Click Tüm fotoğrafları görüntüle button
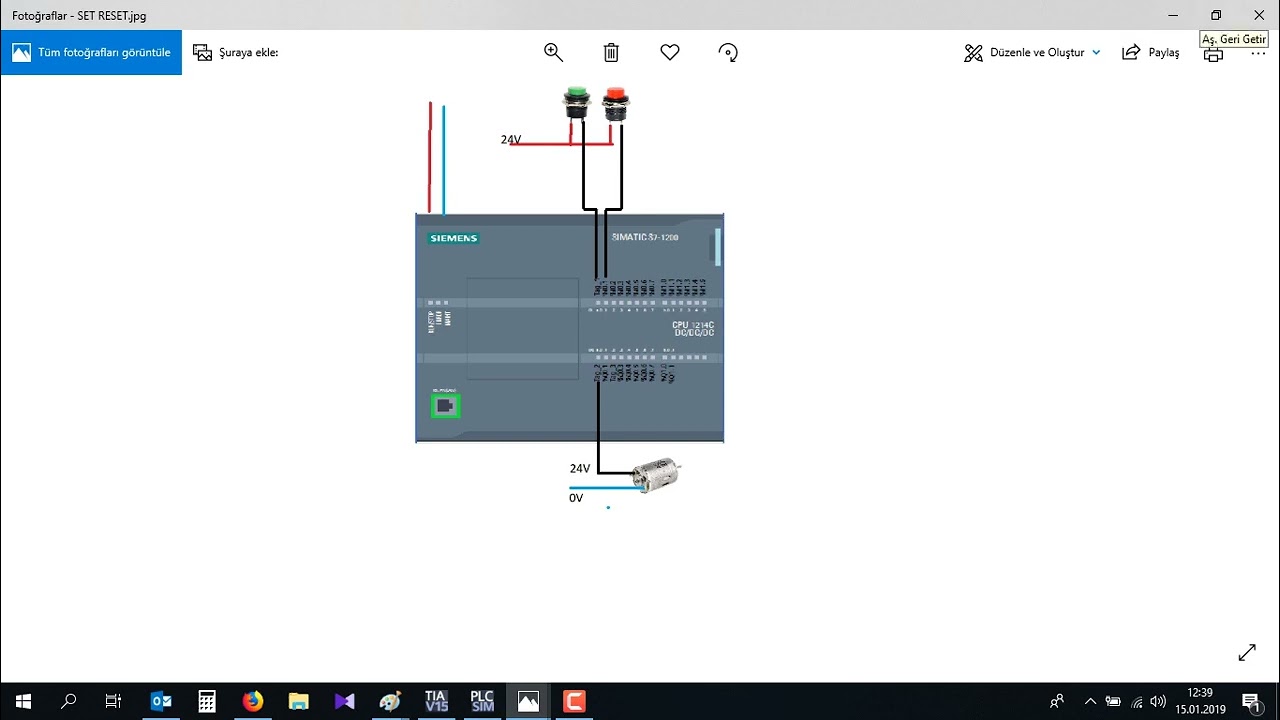The width and height of the screenshot is (1280, 720). pos(91,52)
